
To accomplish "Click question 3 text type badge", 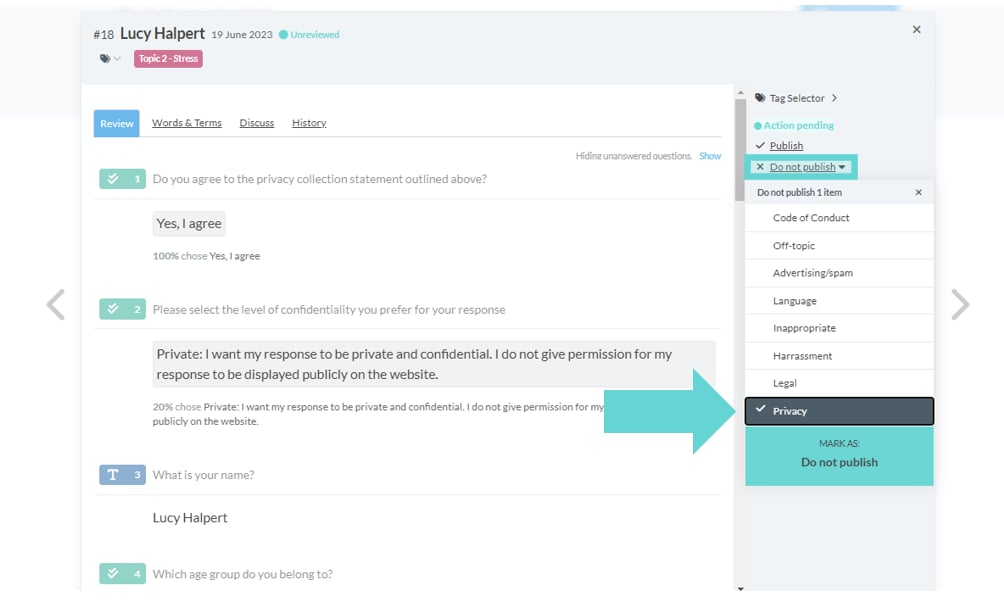I will pyautogui.click(x=122, y=474).
